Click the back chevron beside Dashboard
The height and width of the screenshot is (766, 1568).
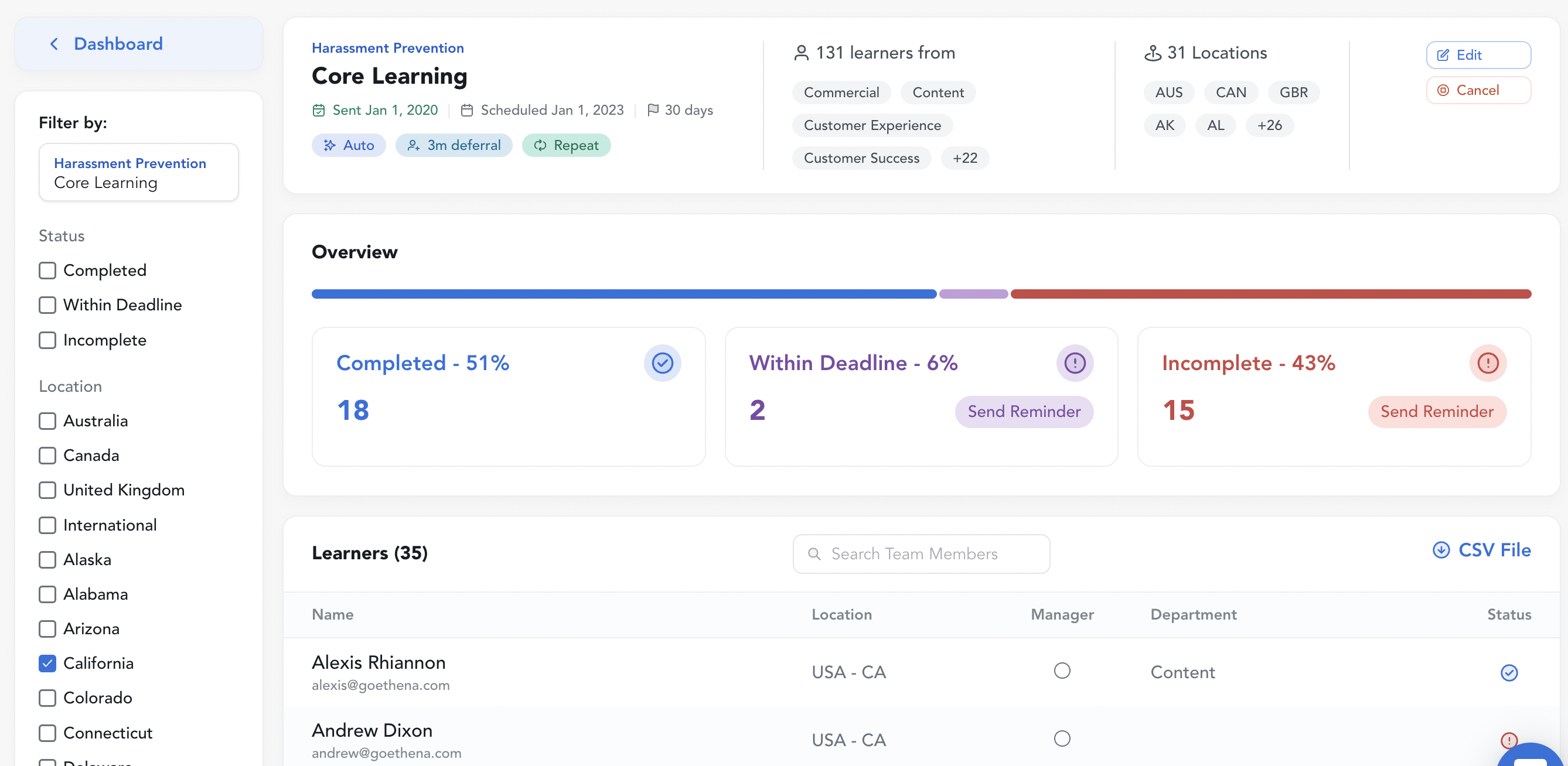click(x=54, y=44)
